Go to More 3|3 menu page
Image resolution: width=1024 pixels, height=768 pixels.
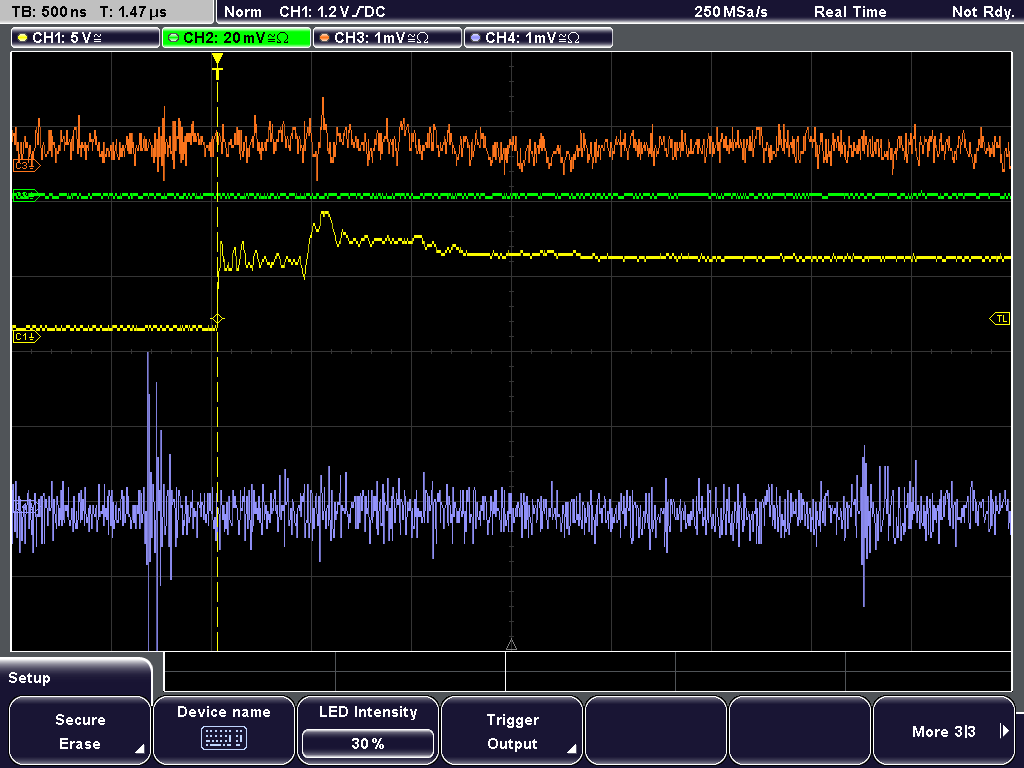(944, 731)
